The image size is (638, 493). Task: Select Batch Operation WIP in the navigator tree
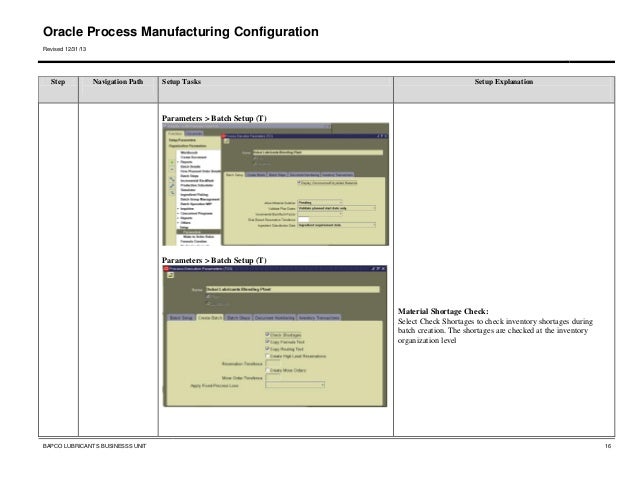click(196, 204)
